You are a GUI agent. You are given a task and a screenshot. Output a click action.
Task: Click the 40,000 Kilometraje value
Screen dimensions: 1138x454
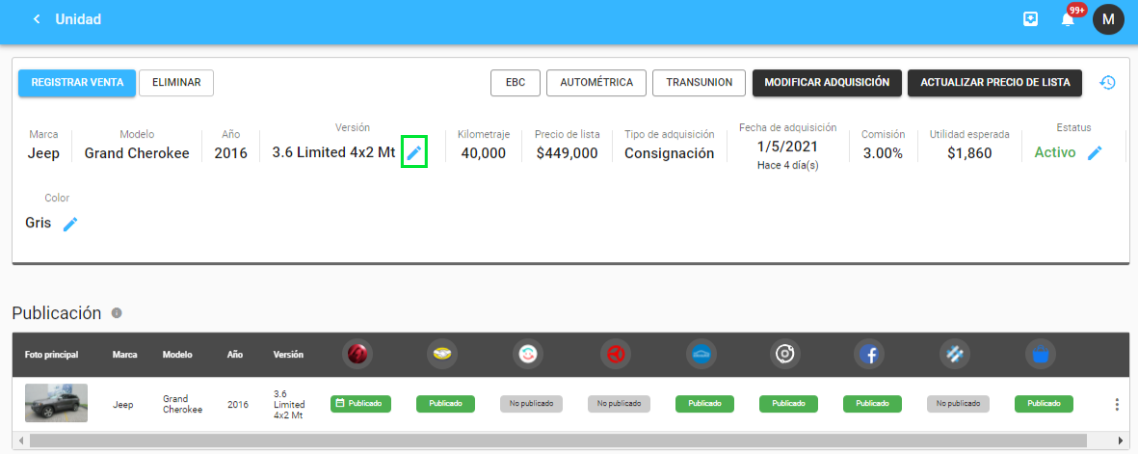[483, 153]
